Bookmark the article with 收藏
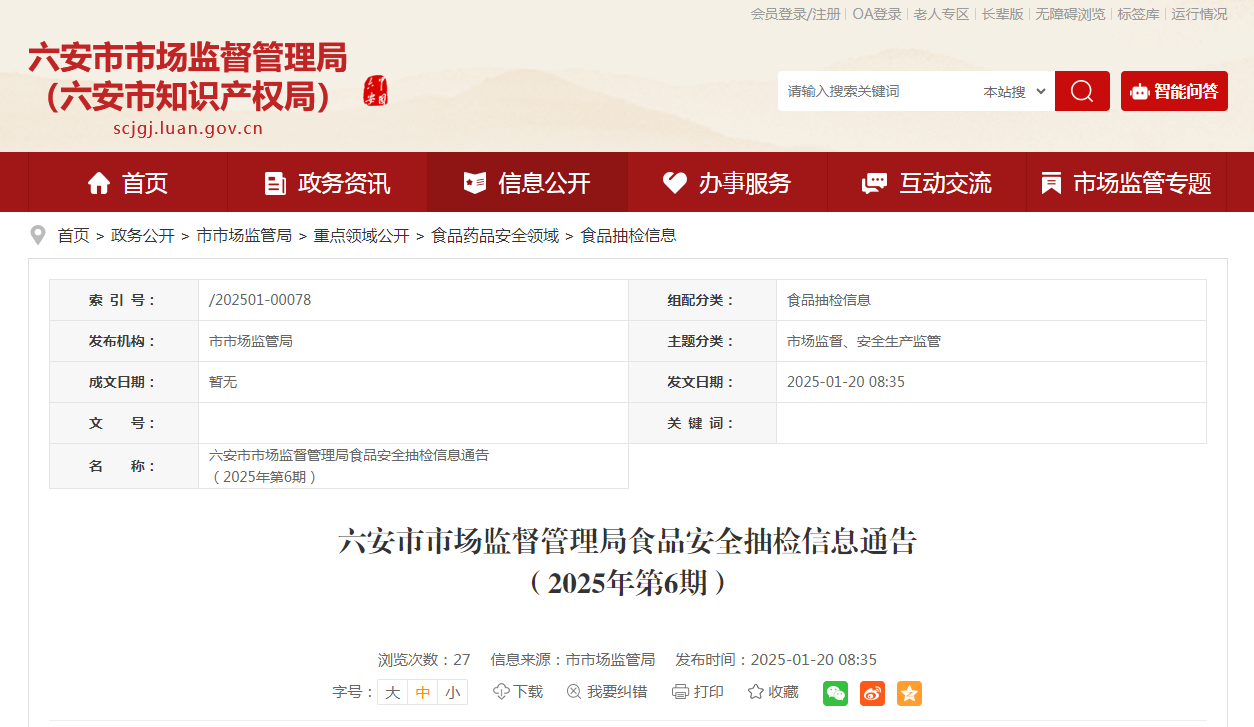1254x727 pixels. tap(773, 692)
